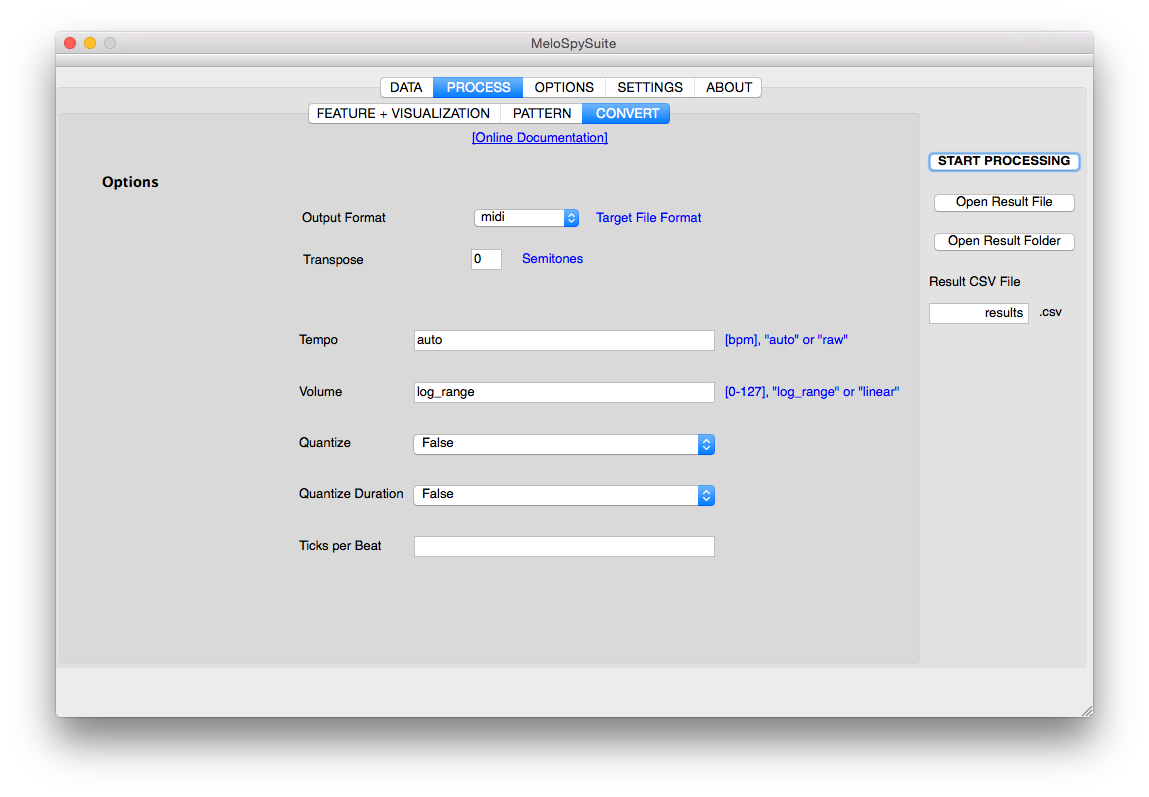Viewport: 1149px width, 797px height.
Task: Expand the Quantize Duration dropdown
Action: [564, 495]
